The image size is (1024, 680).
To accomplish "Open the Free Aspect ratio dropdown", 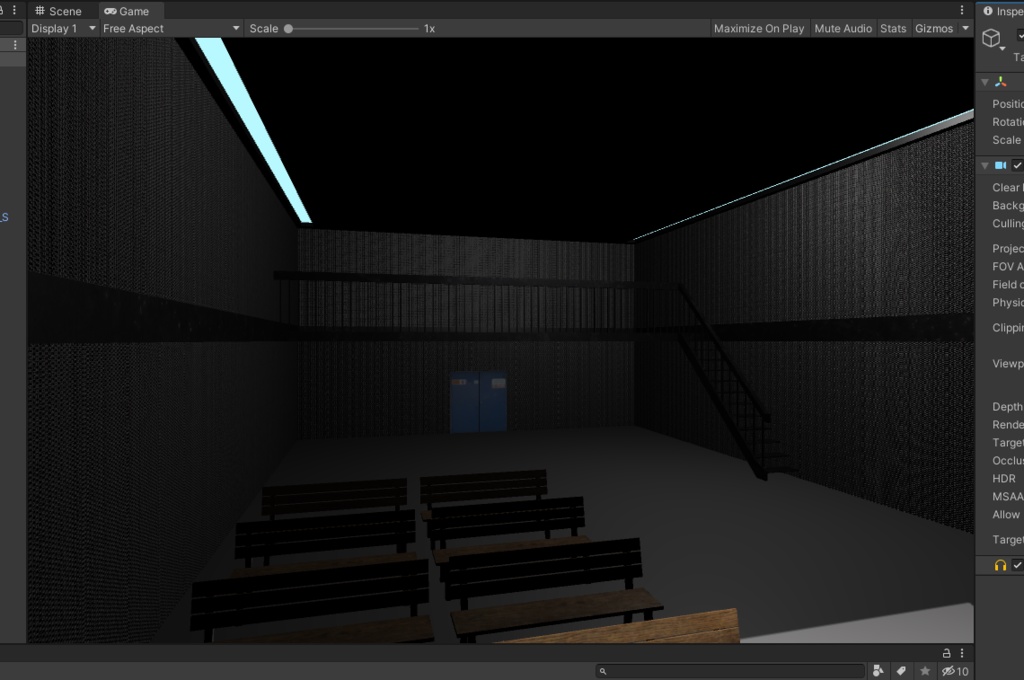I will 171,29.
